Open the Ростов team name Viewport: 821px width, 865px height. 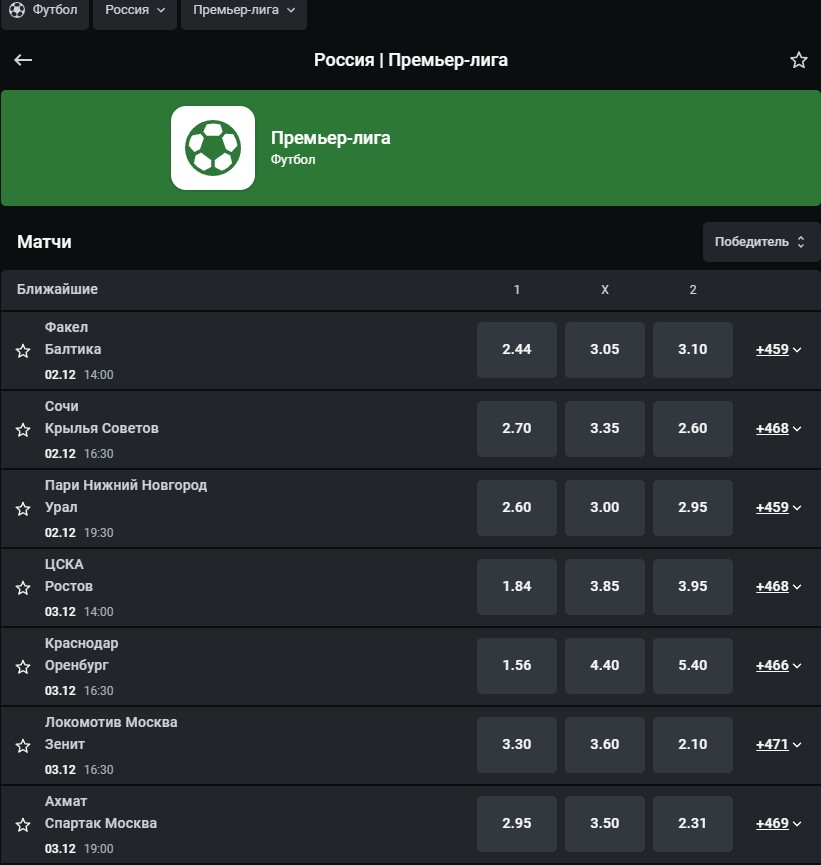[68, 586]
